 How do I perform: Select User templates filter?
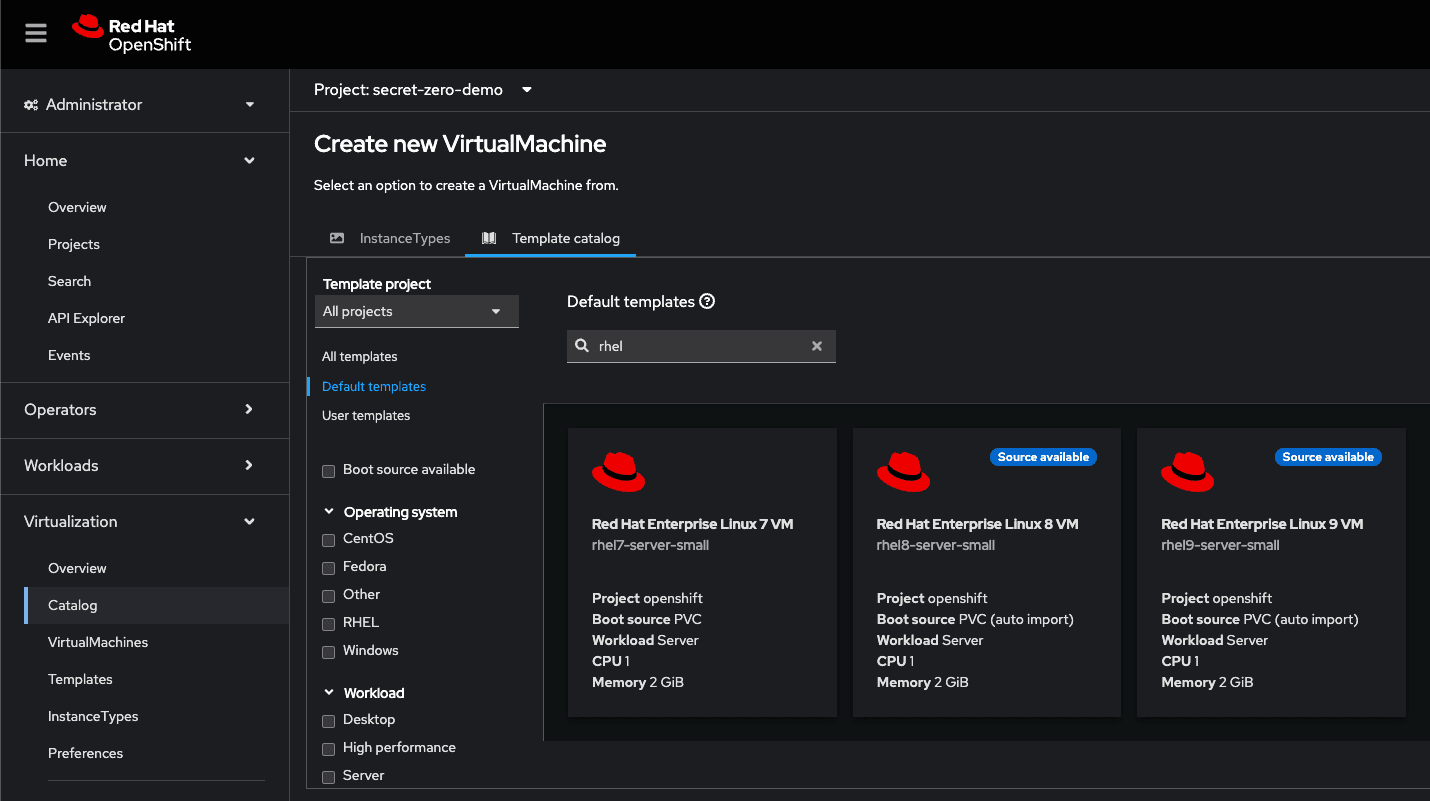point(366,415)
